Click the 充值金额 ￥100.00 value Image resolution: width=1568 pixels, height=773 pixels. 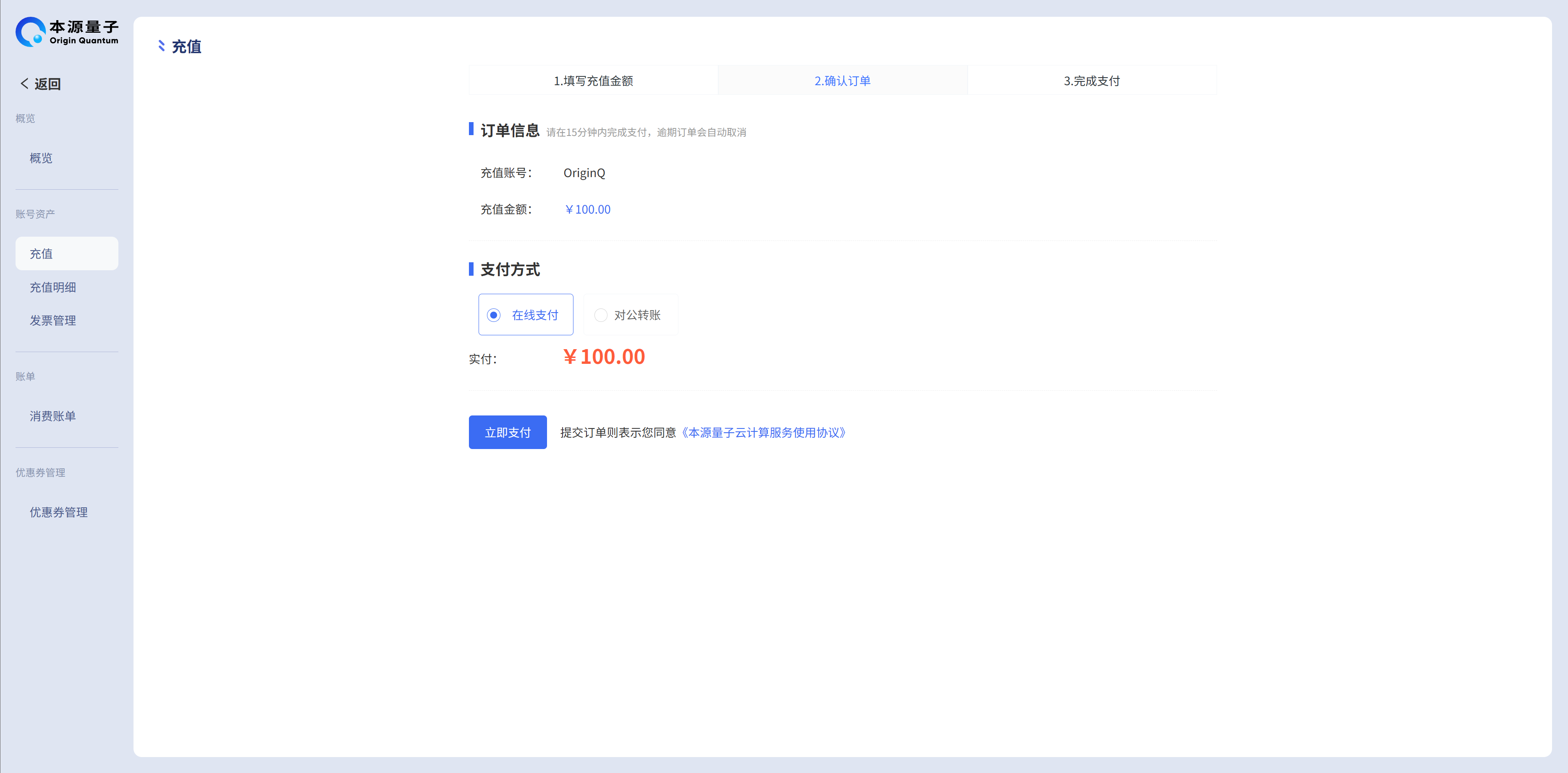[587, 209]
